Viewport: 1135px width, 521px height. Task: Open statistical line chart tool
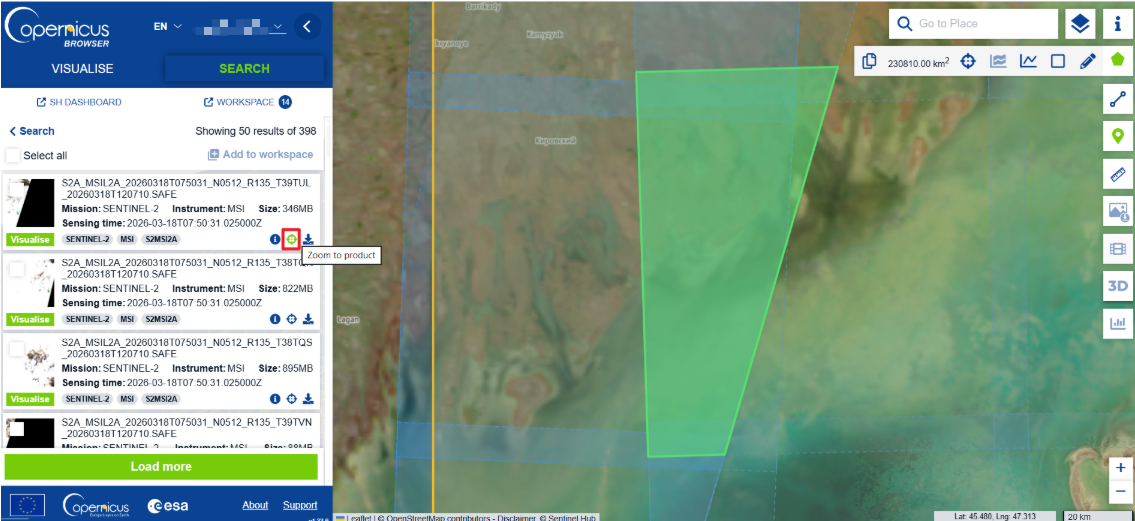[1028, 62]
